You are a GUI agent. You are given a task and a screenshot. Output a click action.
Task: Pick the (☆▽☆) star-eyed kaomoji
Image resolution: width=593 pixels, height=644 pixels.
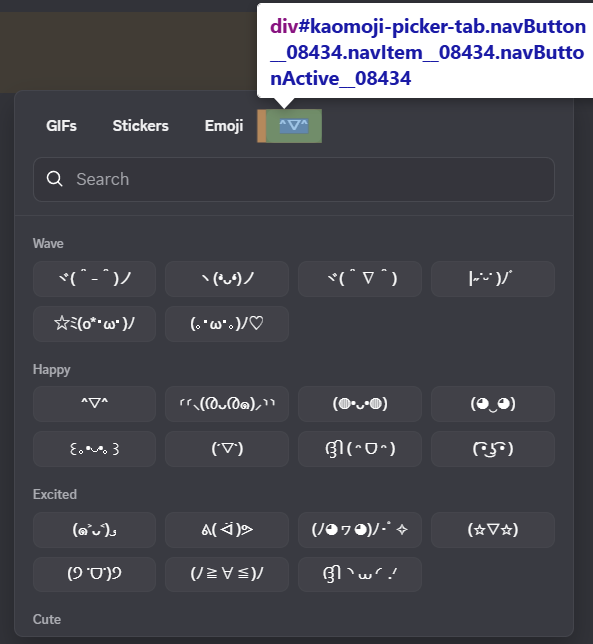click(493, 530)
